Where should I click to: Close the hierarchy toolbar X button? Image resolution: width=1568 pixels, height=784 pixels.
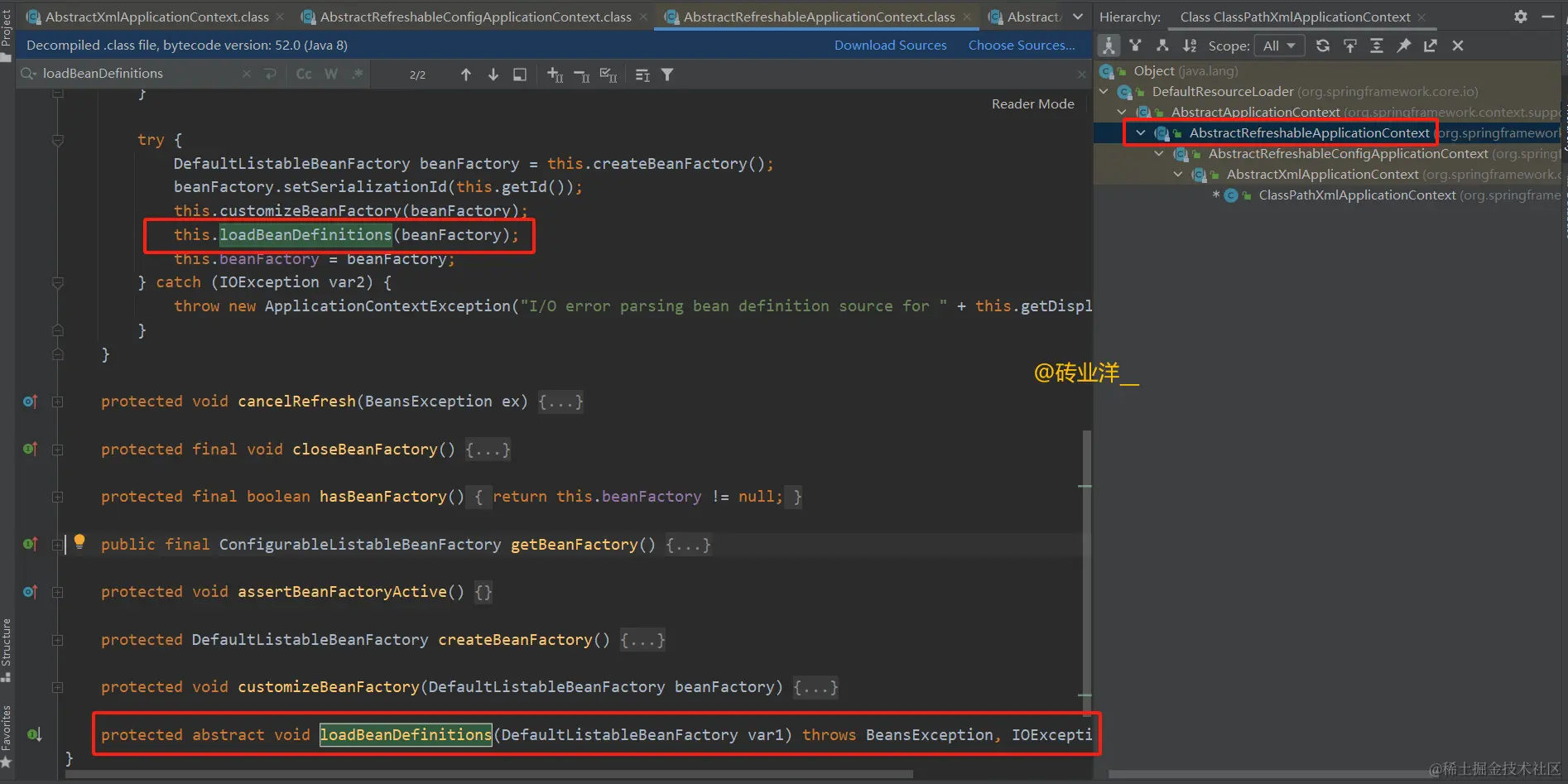[1458, 46]
